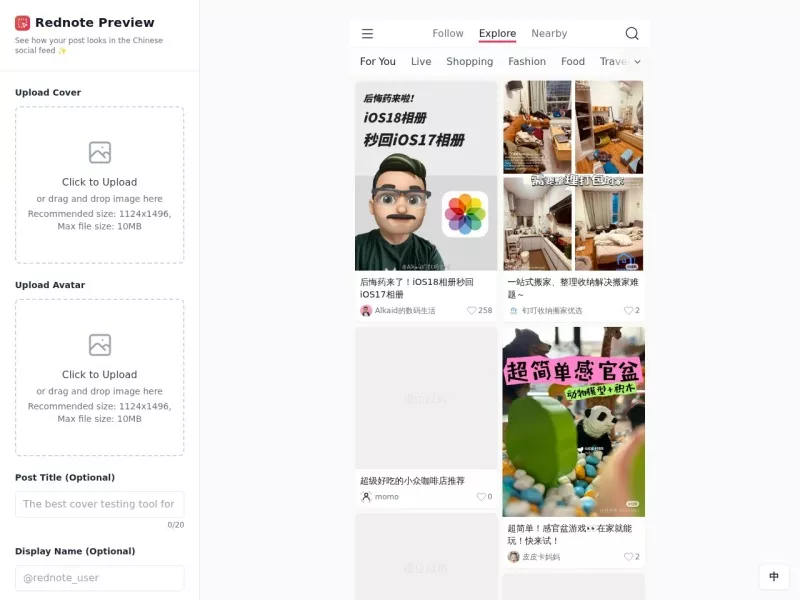Click the moving service author avatar
Viewport: 800px width, 600px height.
[513, 311]
